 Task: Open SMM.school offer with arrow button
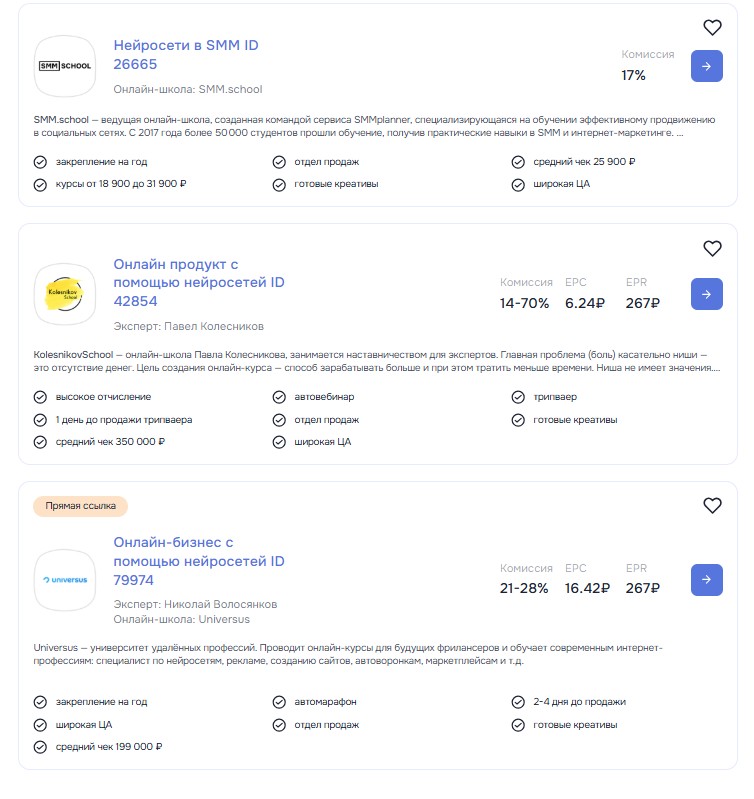706,66
